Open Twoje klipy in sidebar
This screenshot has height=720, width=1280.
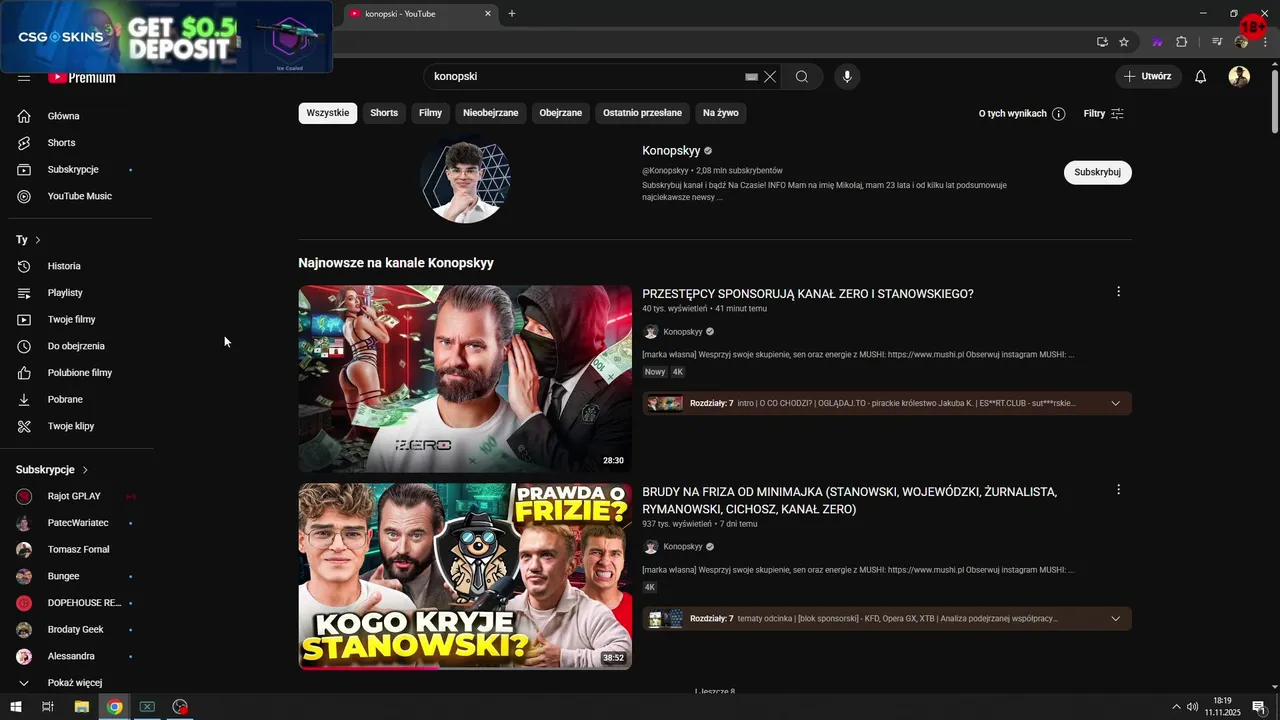[80, 426]
